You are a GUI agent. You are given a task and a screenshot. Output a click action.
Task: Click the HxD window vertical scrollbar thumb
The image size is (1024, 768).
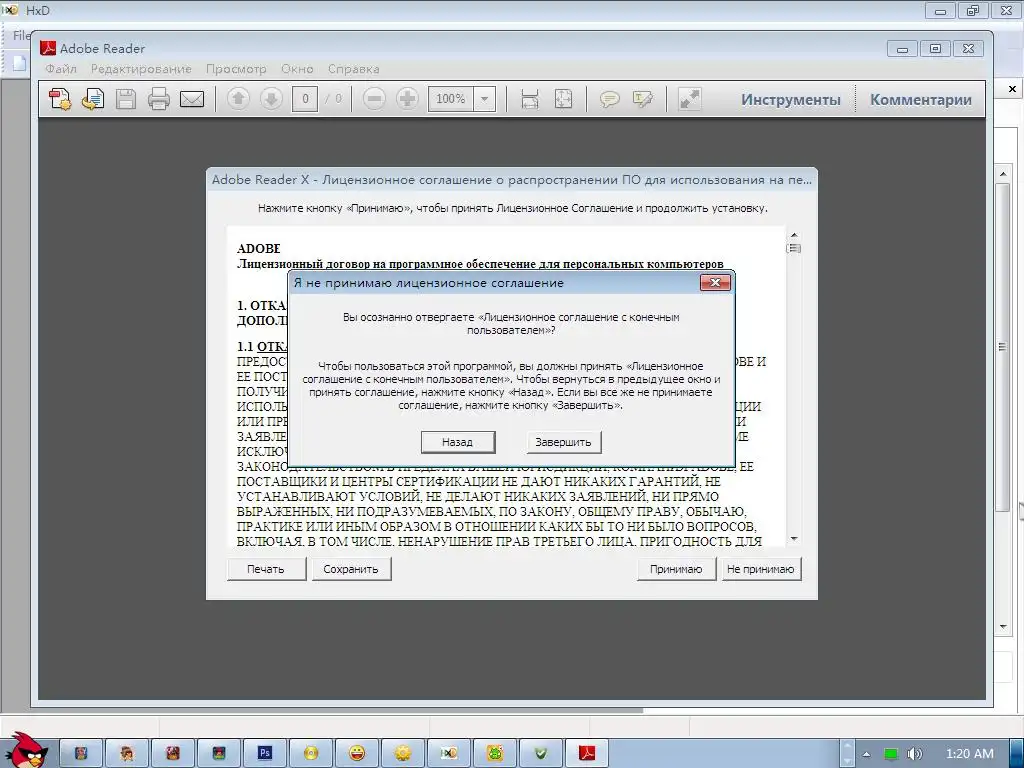point(1003,347)
